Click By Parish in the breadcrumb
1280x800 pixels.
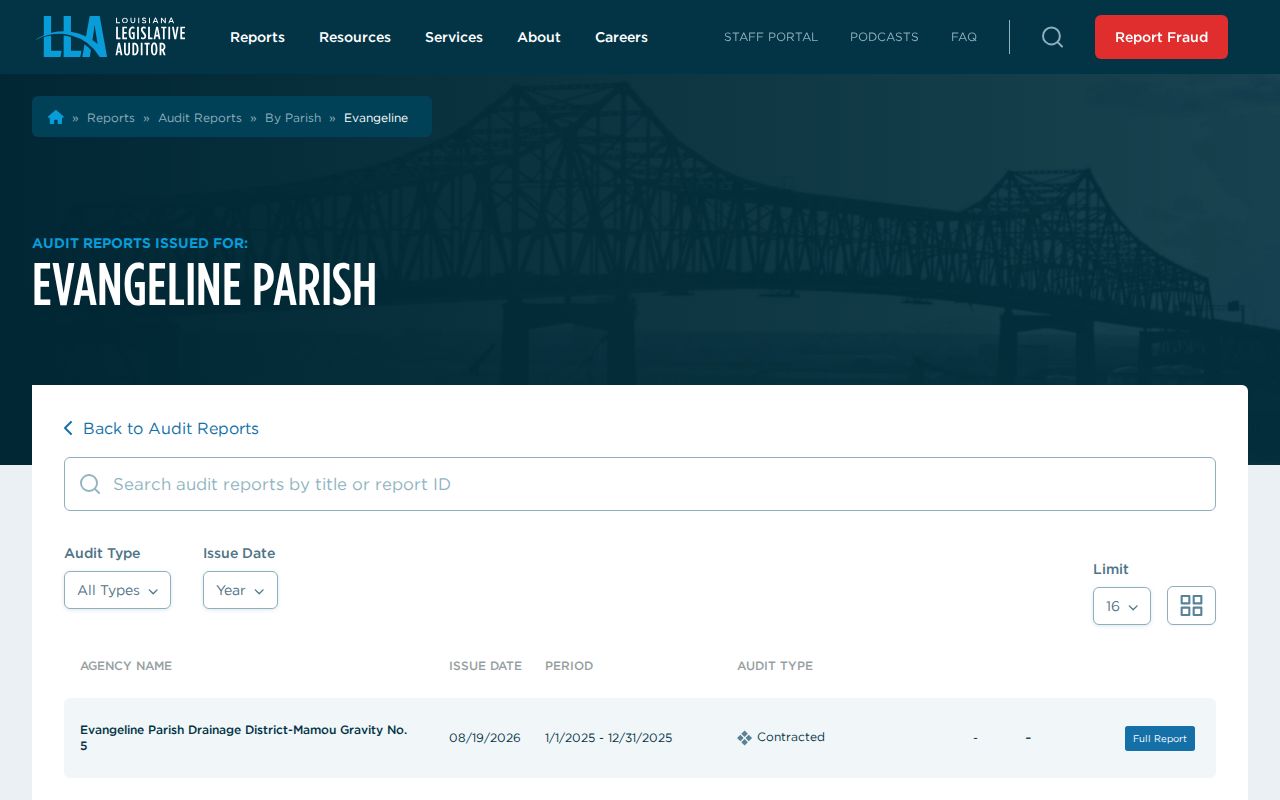click(293, 118)
